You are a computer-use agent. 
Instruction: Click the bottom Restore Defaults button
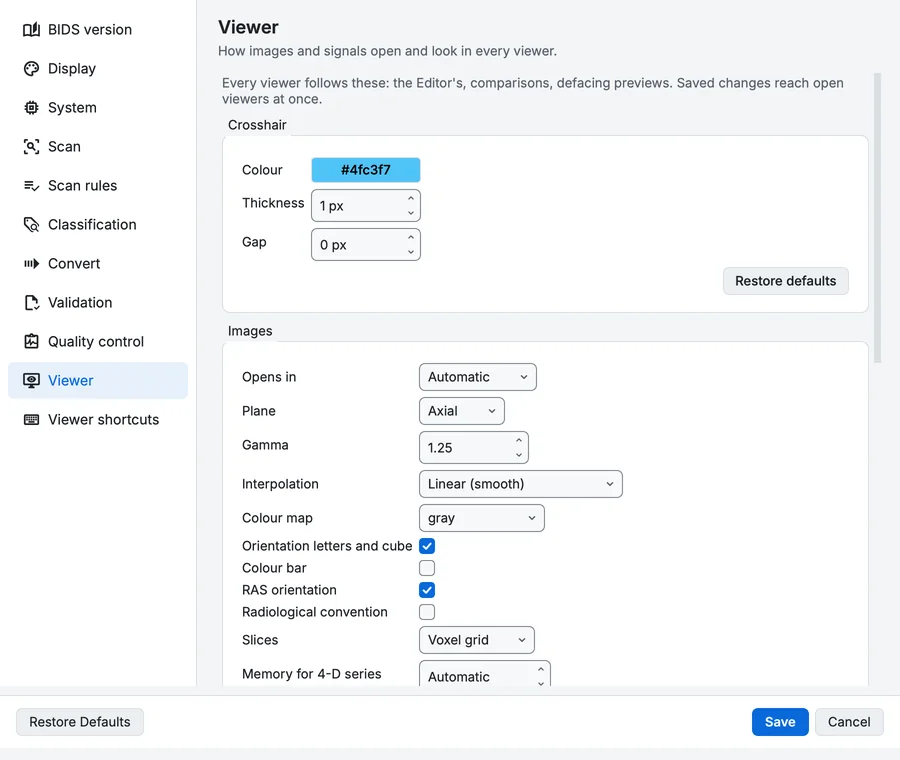click(x=80, y=722)
